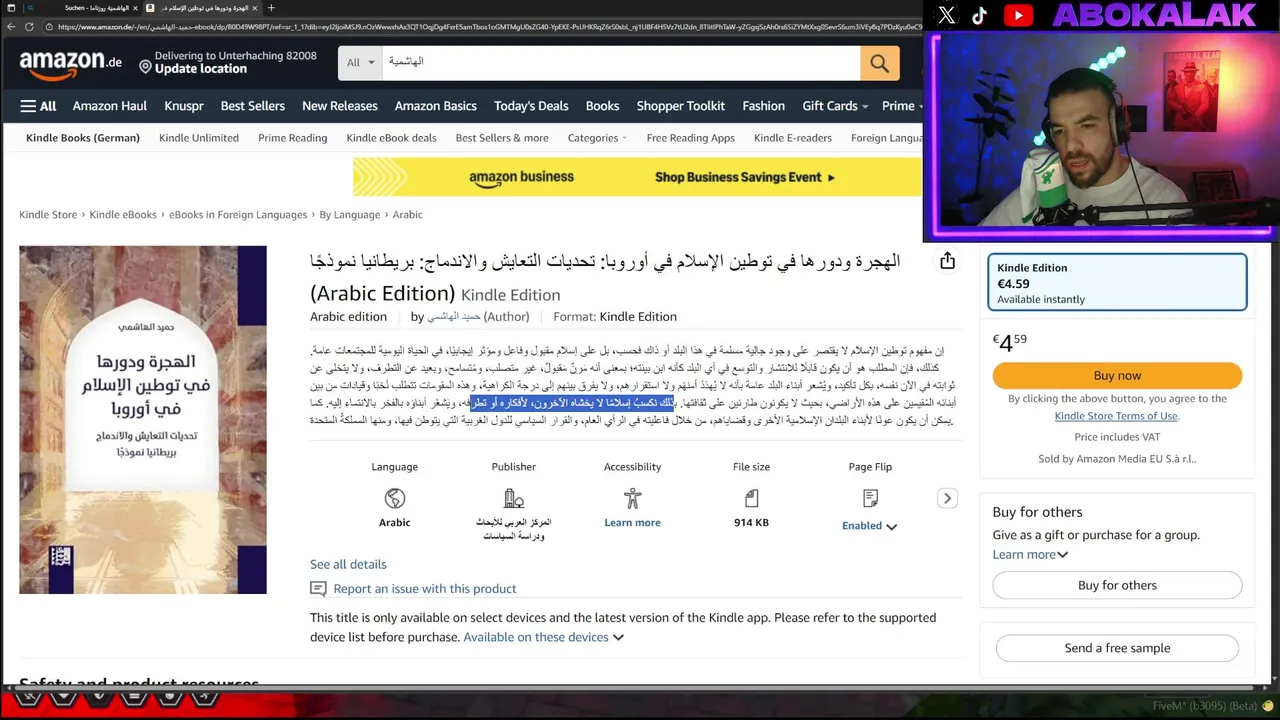Click the browser reload button

(29, 27)
